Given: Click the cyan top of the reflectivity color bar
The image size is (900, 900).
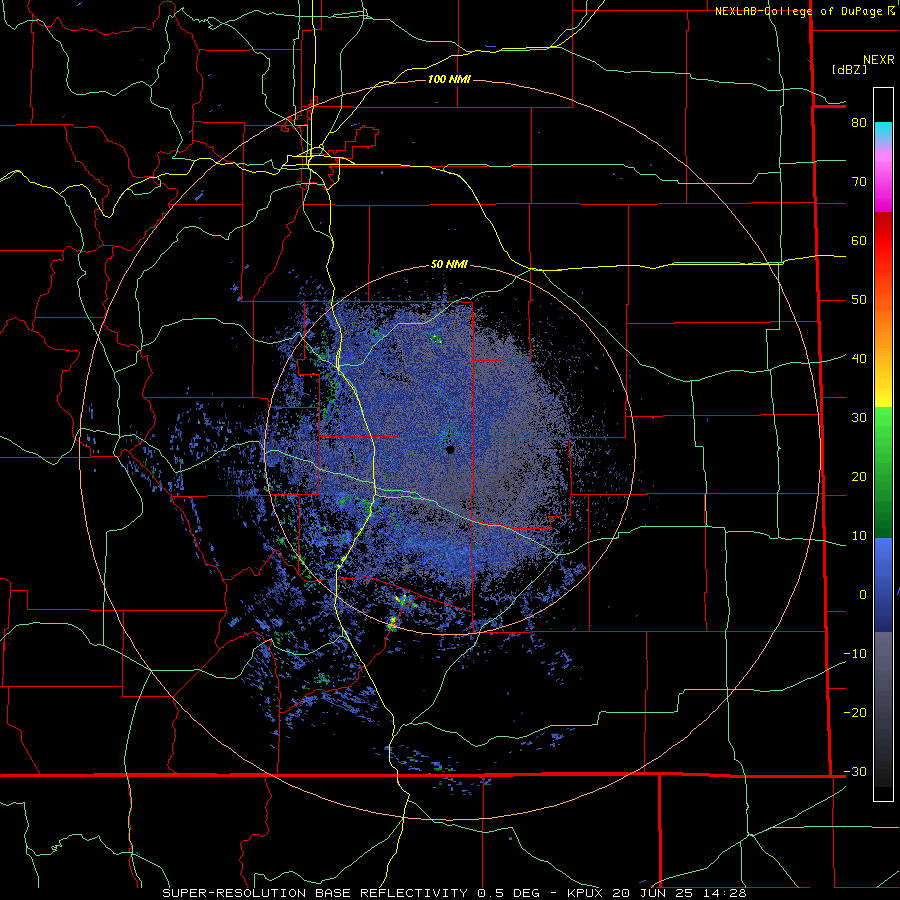Looking at the screenshot, I should point(883,130).
